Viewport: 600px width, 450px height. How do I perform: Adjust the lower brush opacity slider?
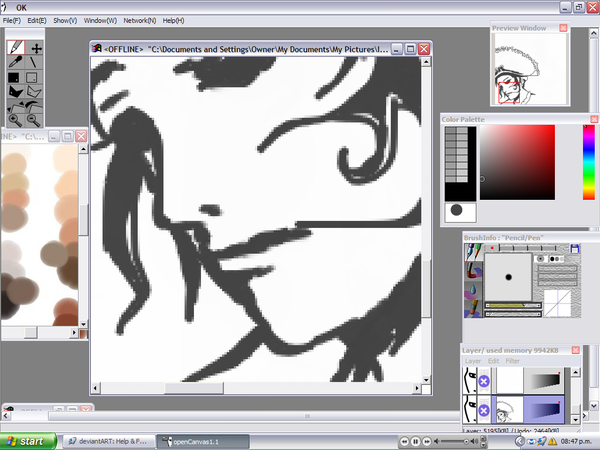point(513,314)
